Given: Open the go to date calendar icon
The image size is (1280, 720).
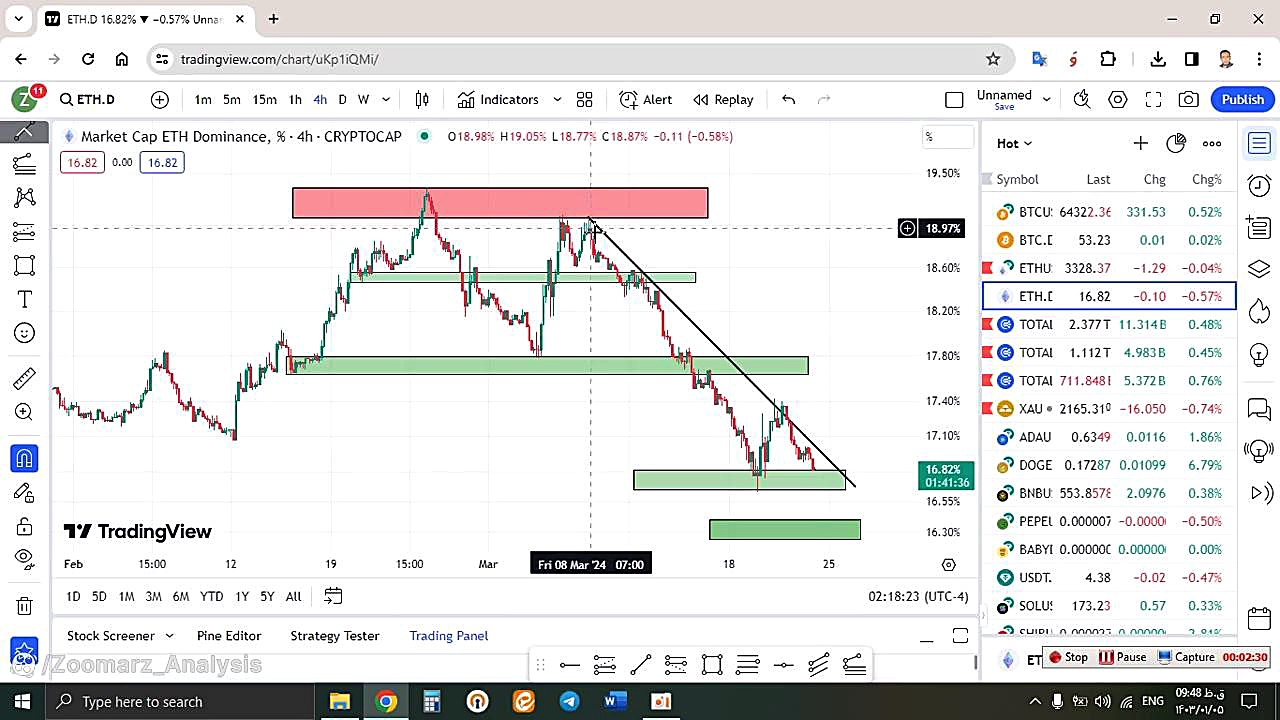Looking at the screenshot, I should click(x=333, y=596).
